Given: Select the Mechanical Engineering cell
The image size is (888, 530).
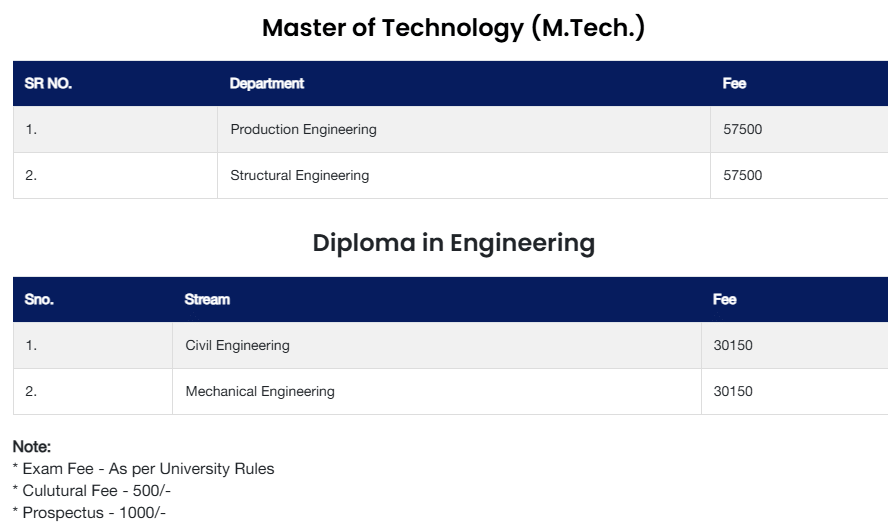Looking at the screenshot, I should [x=260, y=392].
